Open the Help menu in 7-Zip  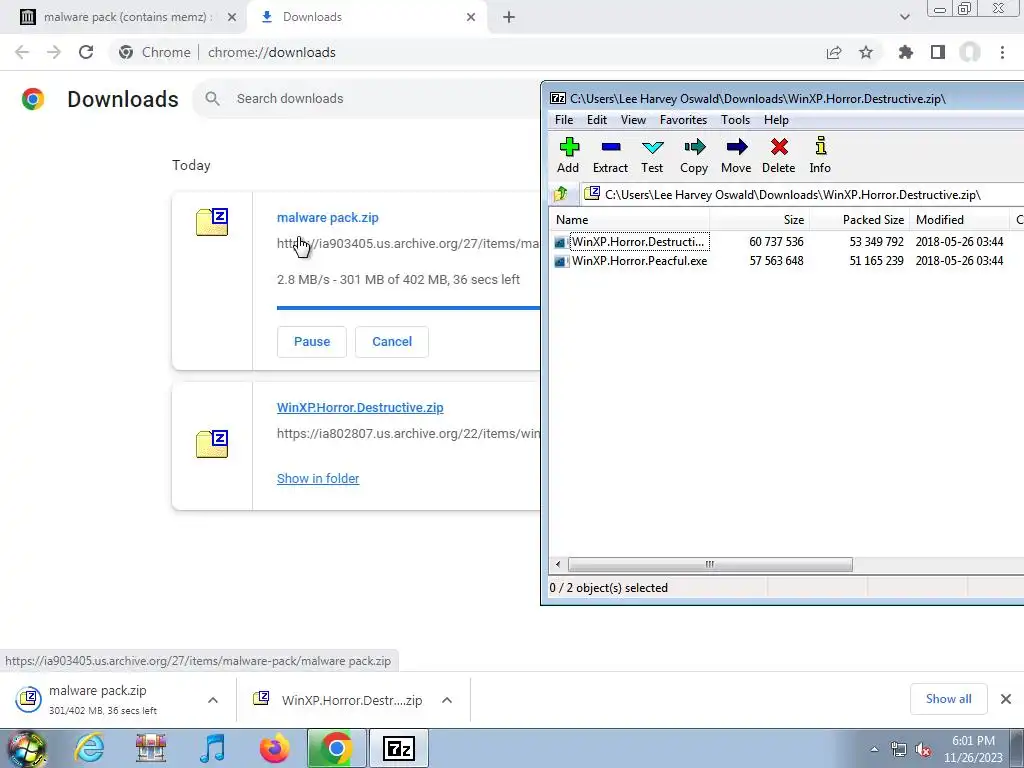776,120
